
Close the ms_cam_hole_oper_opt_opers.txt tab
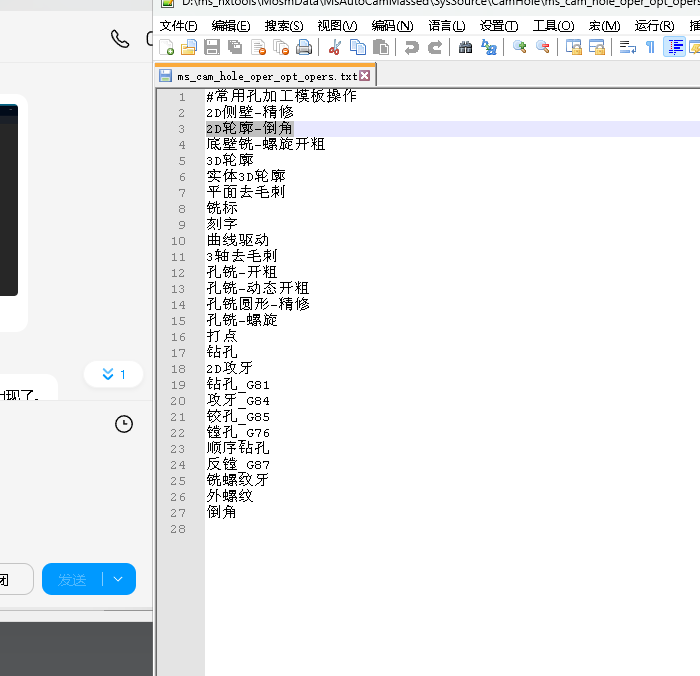tap(365, 75)
